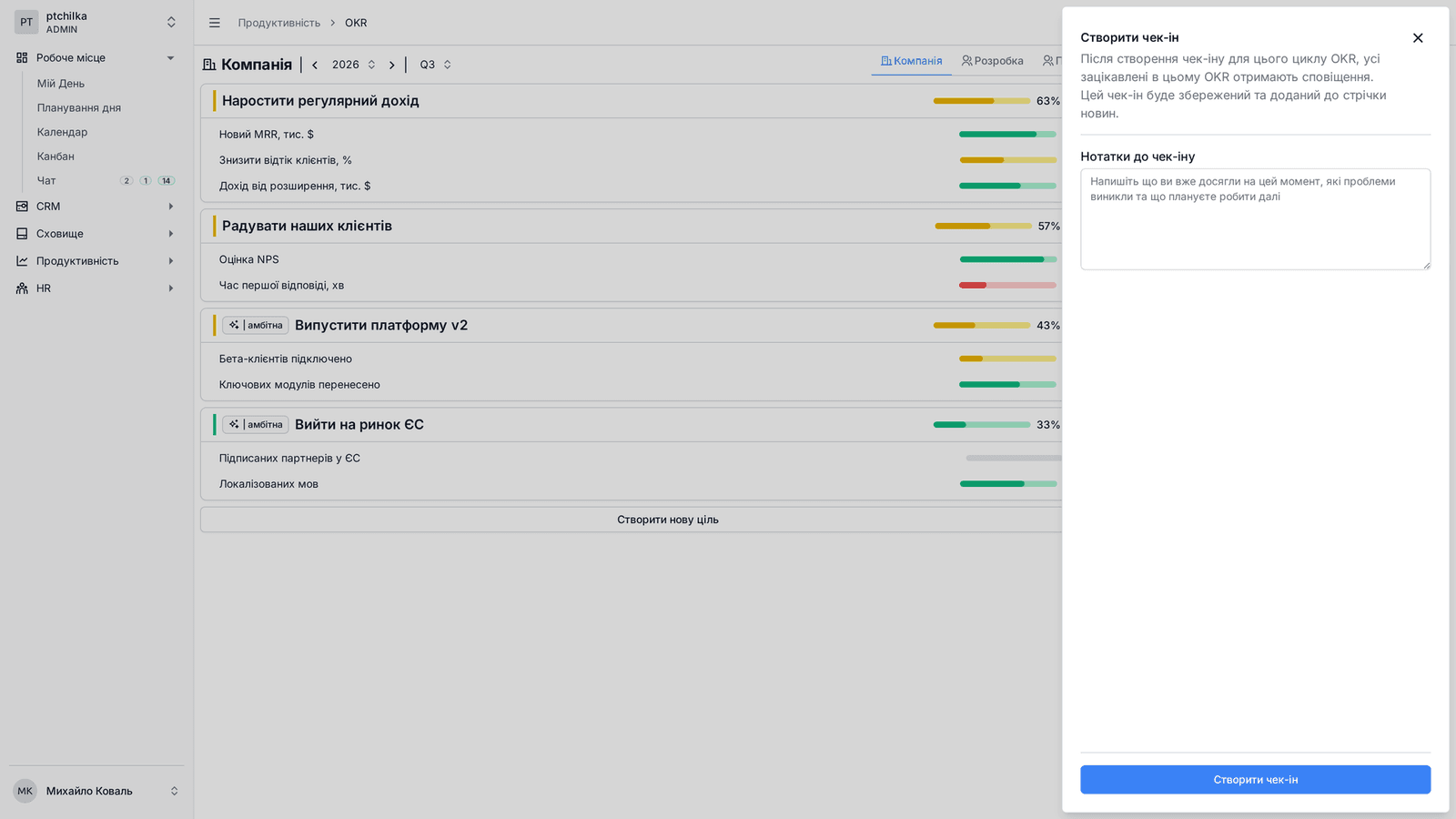Open the Сховище sidebar icon
The height and width of the screenshot is (819, 1456).
point(22,234)
